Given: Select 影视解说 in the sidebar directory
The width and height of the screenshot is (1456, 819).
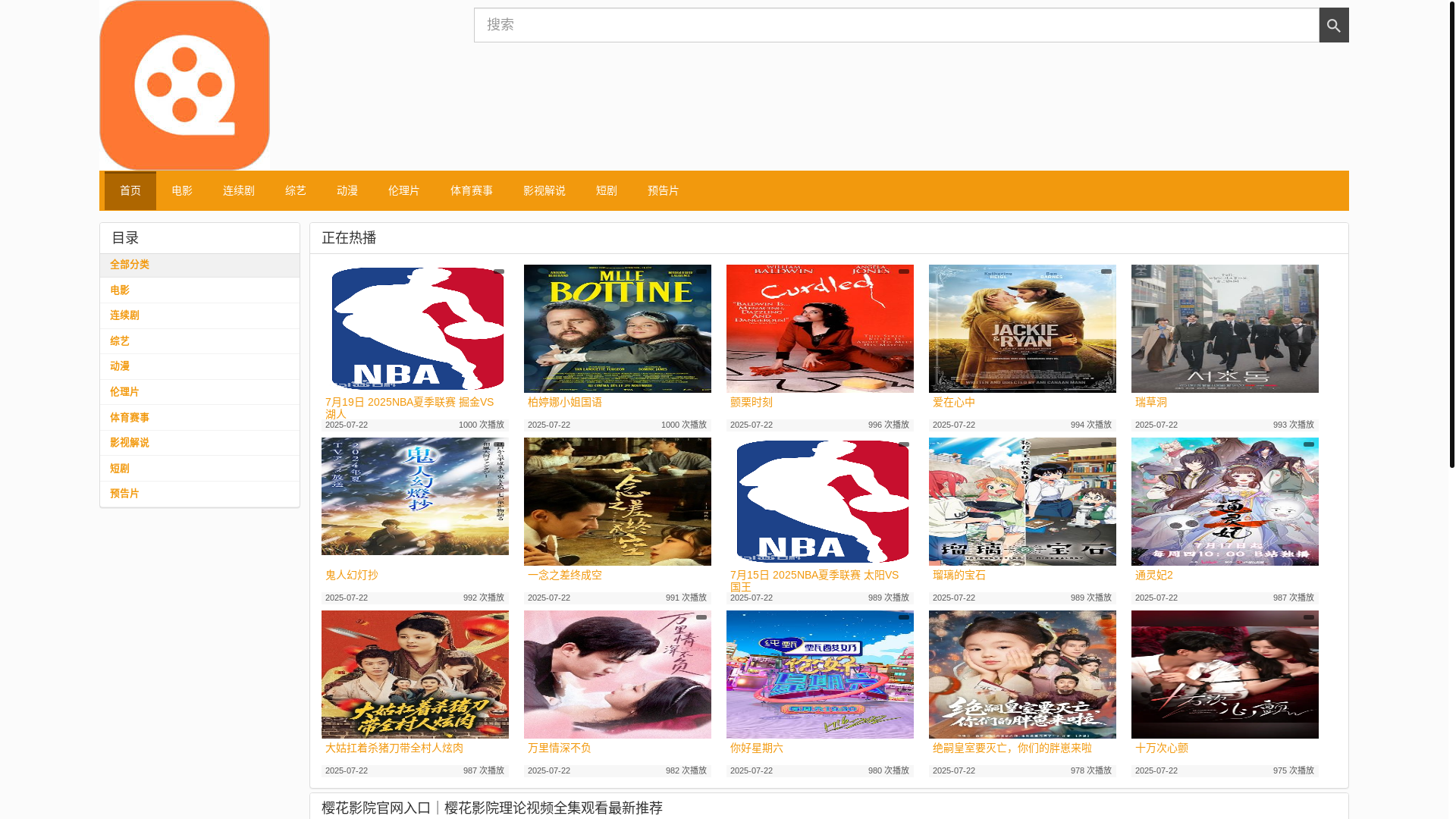Looking at the screenshot, I should [x=199, y=443].
